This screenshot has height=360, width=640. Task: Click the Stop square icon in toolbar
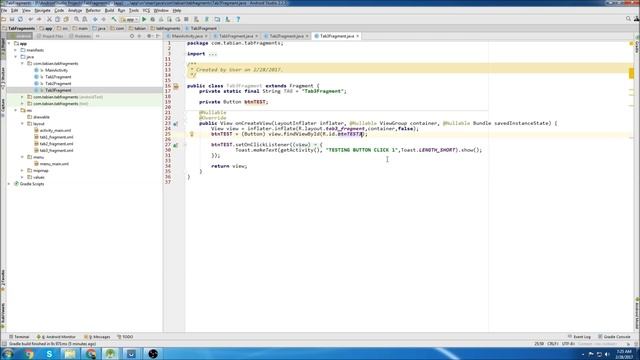point(187,19)
